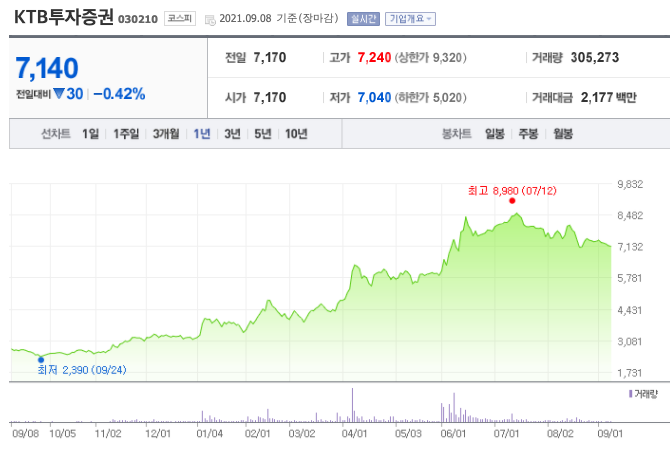Click the 상한가 9,320 upper limit text
The height and width of the screenshot is (457, 670).
click(x=430, y=58)
